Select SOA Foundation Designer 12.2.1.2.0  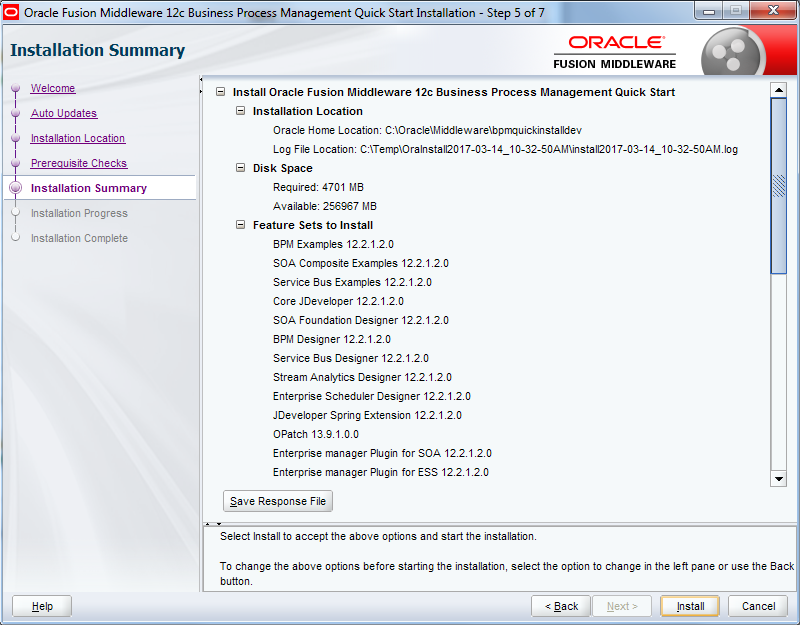pyautogui.click(x=361, y=320)
